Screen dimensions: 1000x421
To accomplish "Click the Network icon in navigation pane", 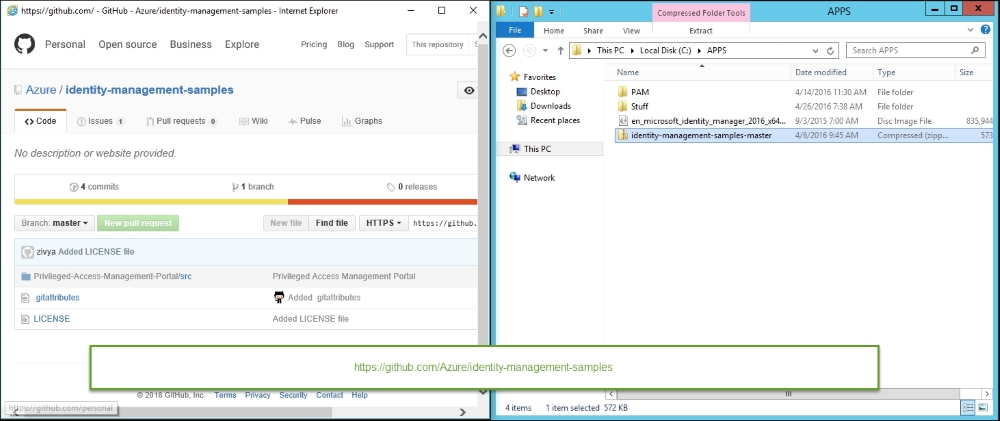I will point(515,177).
